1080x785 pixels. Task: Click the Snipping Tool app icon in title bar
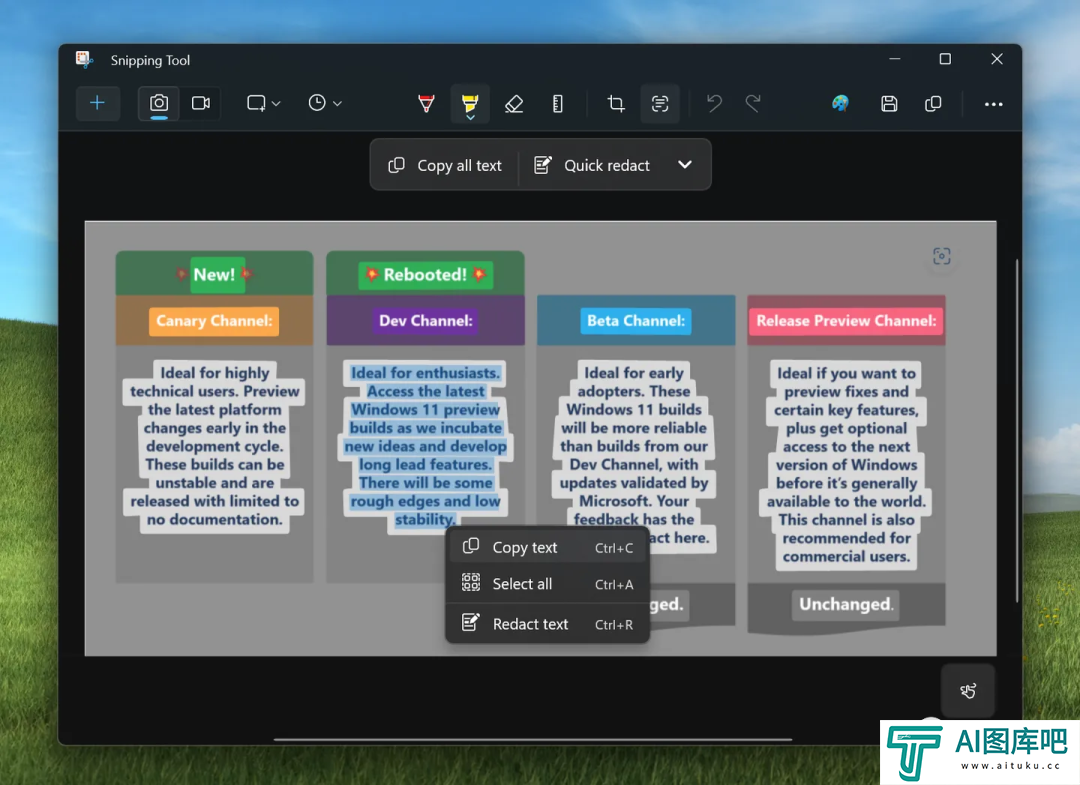click(84, 60)
